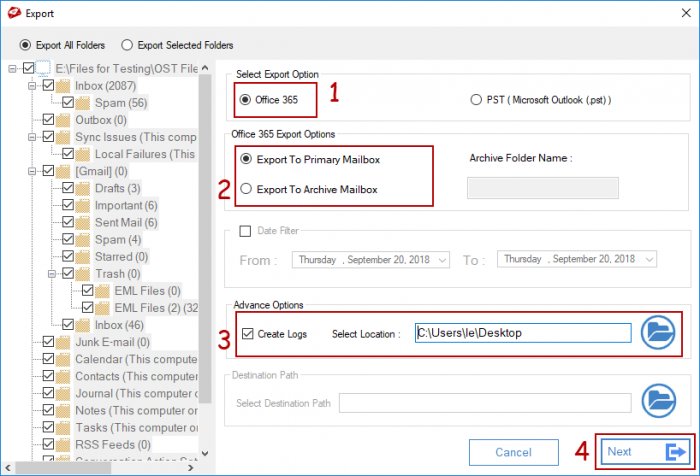Screen dimensions: 700x476
Task: Click the browse folder icon for log location
Action: (x=658, y=333)
